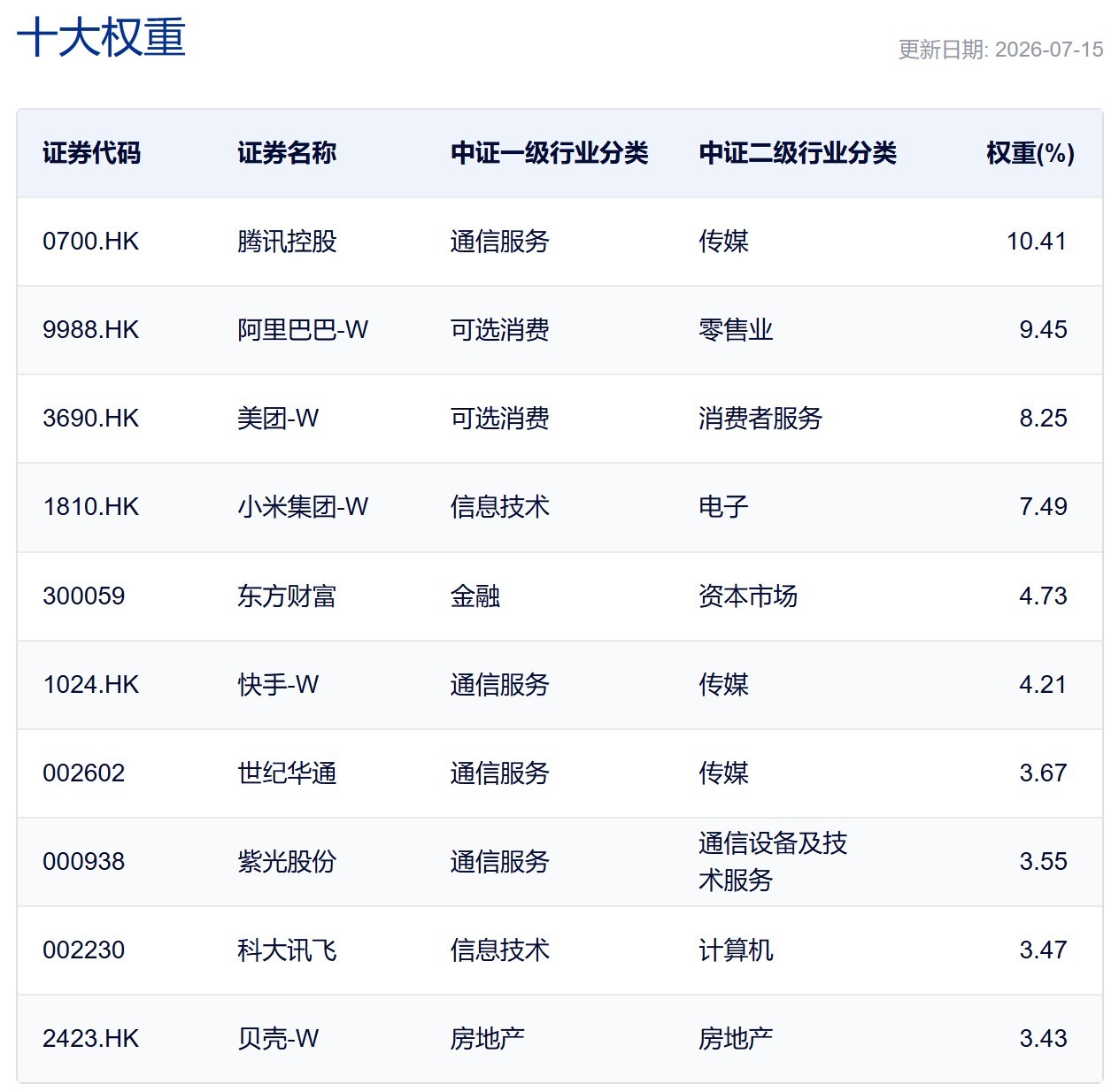The width and height of the screenshot is (1119, 1092).
Task: Click the 金融 industry cell
Action: coord(475,596)
